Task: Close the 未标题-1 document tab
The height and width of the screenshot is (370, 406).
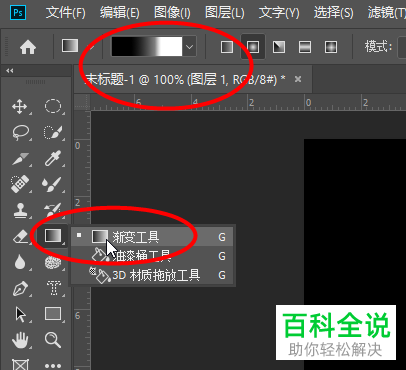Action: [298, 79]
